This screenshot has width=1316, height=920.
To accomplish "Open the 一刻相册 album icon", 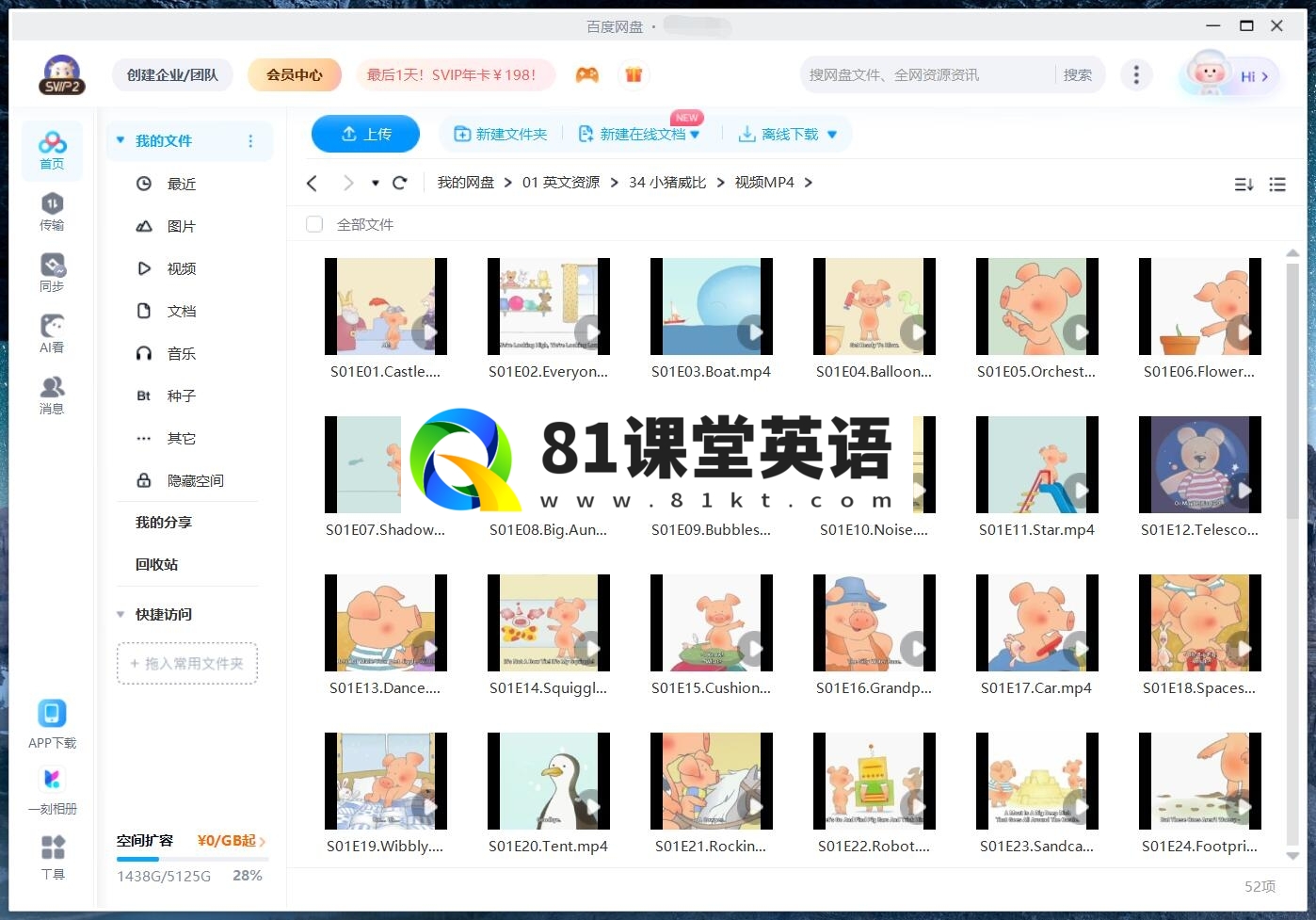I will click(52, 790).
